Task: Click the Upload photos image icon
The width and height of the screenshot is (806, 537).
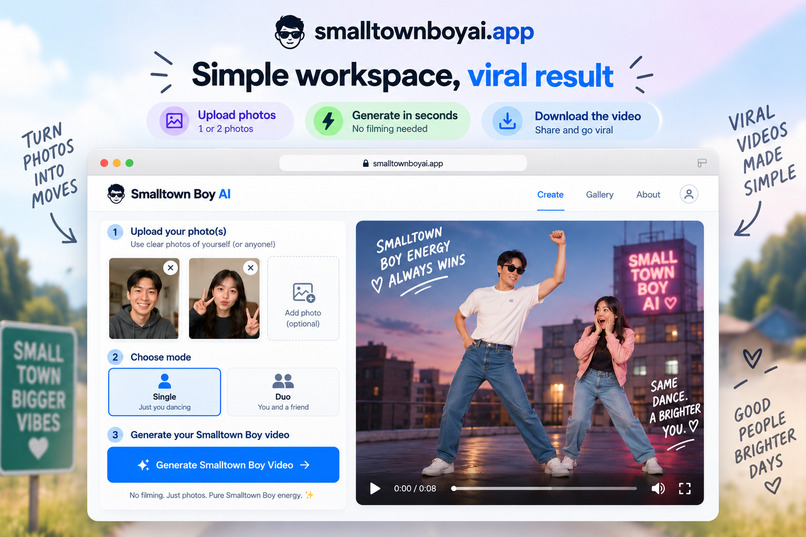Action: (x=174, y=121)
